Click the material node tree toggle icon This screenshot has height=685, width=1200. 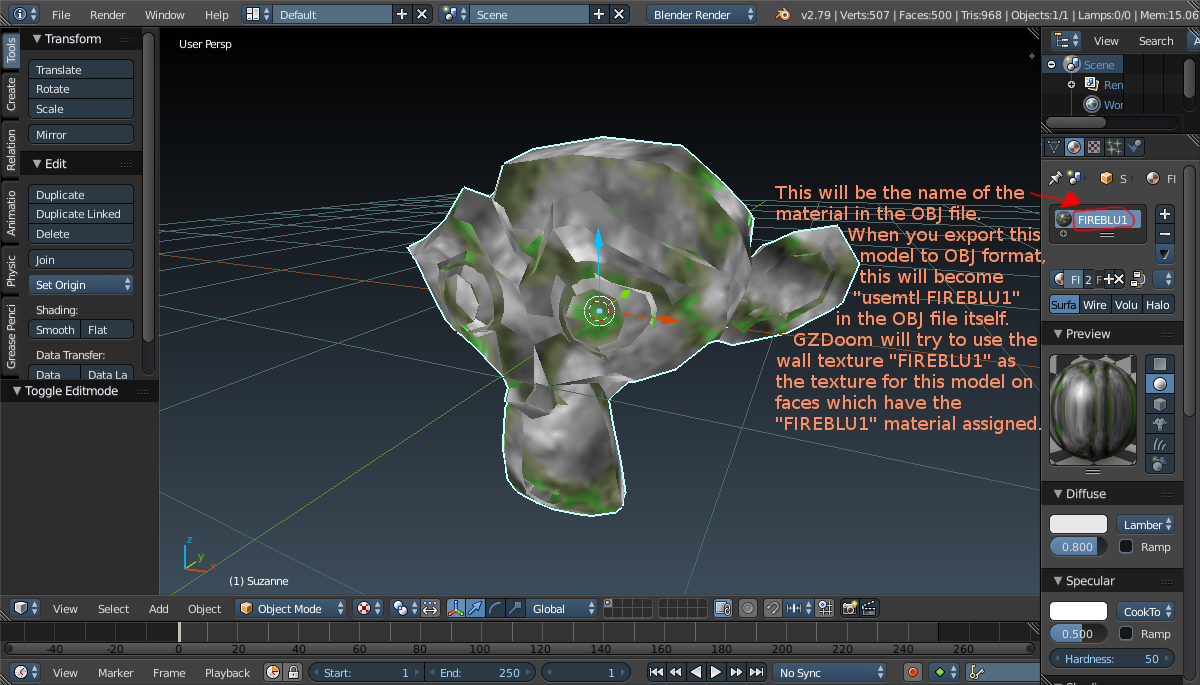[x=1137, y=279]
